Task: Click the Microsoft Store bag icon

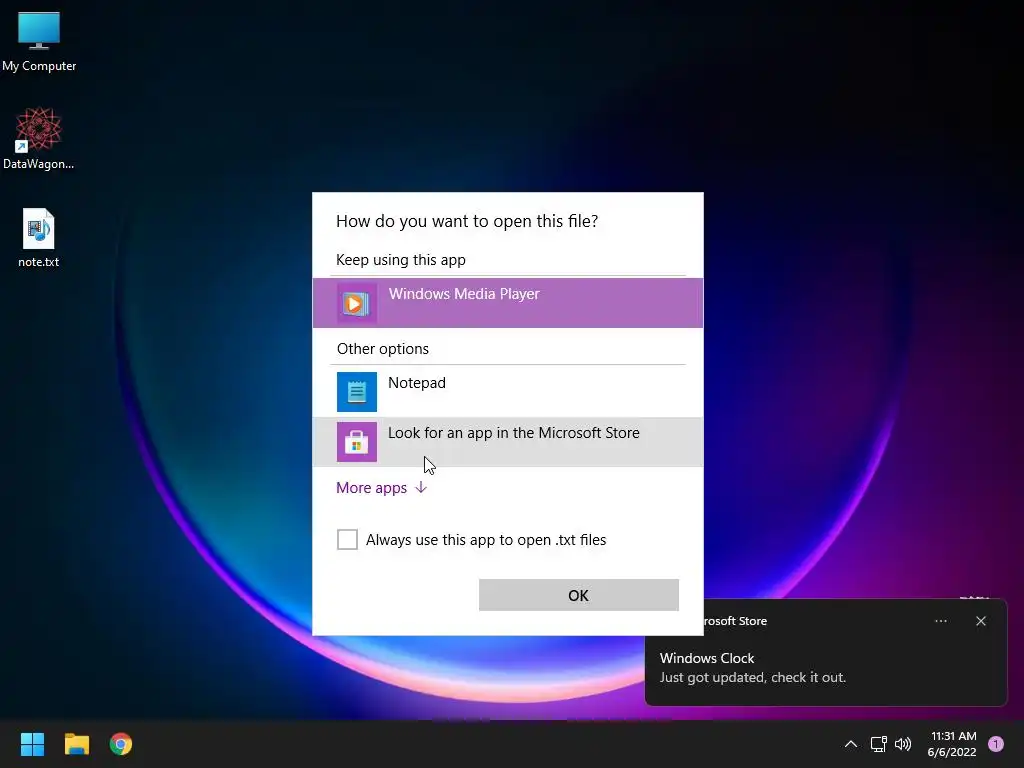Action: pos(357,441)
